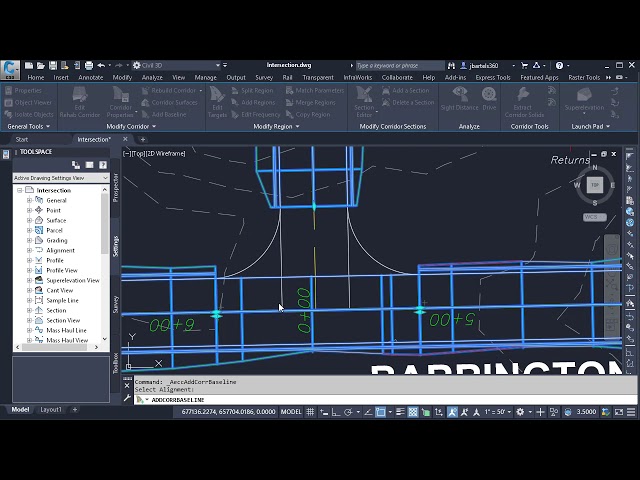This screenshot has width=640, height=480.
Task: Click the Undo arrow icon
Action: (101, 65)
